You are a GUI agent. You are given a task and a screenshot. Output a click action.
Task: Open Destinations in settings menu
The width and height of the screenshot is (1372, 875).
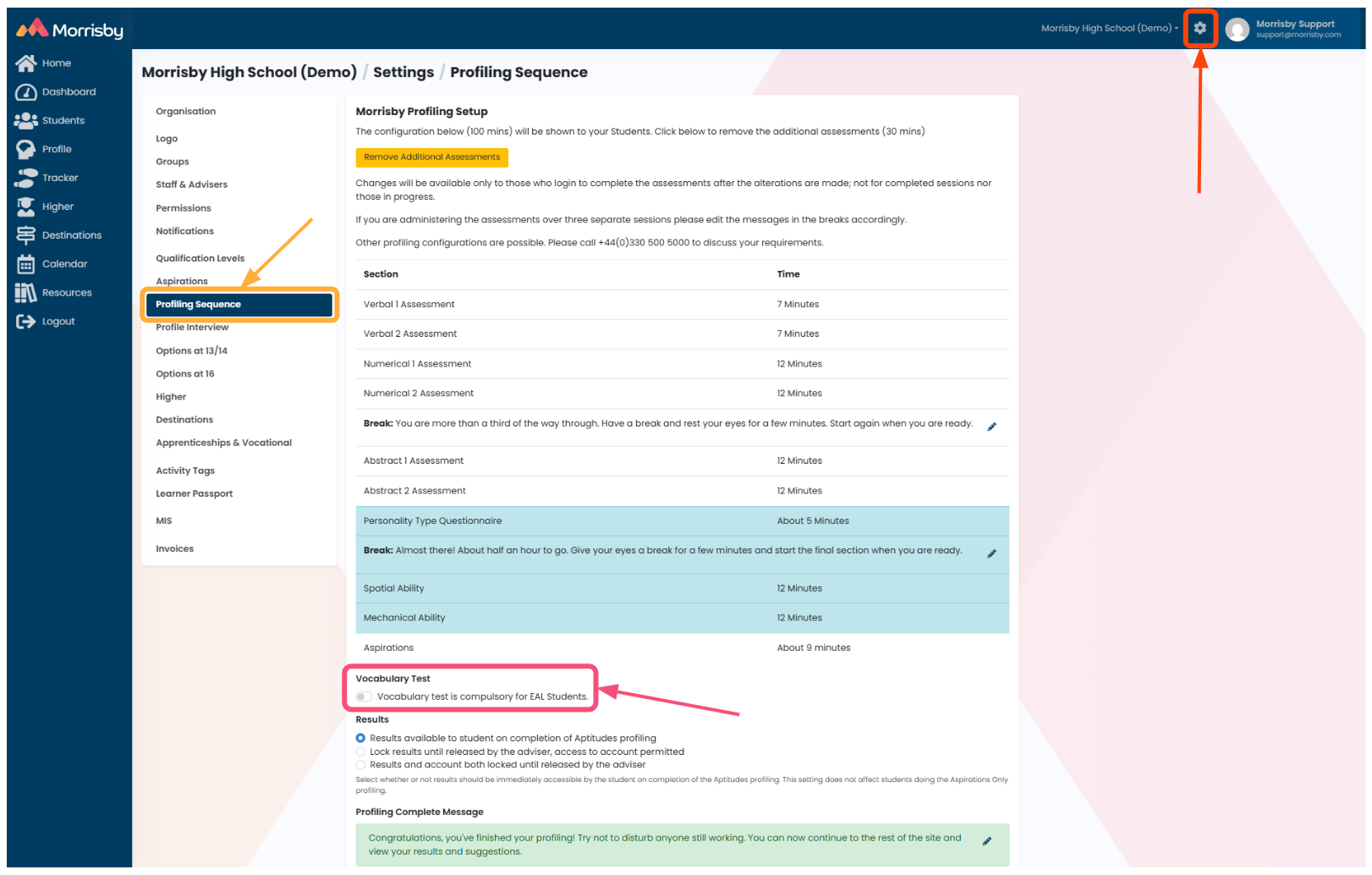[x=184, y=420]
